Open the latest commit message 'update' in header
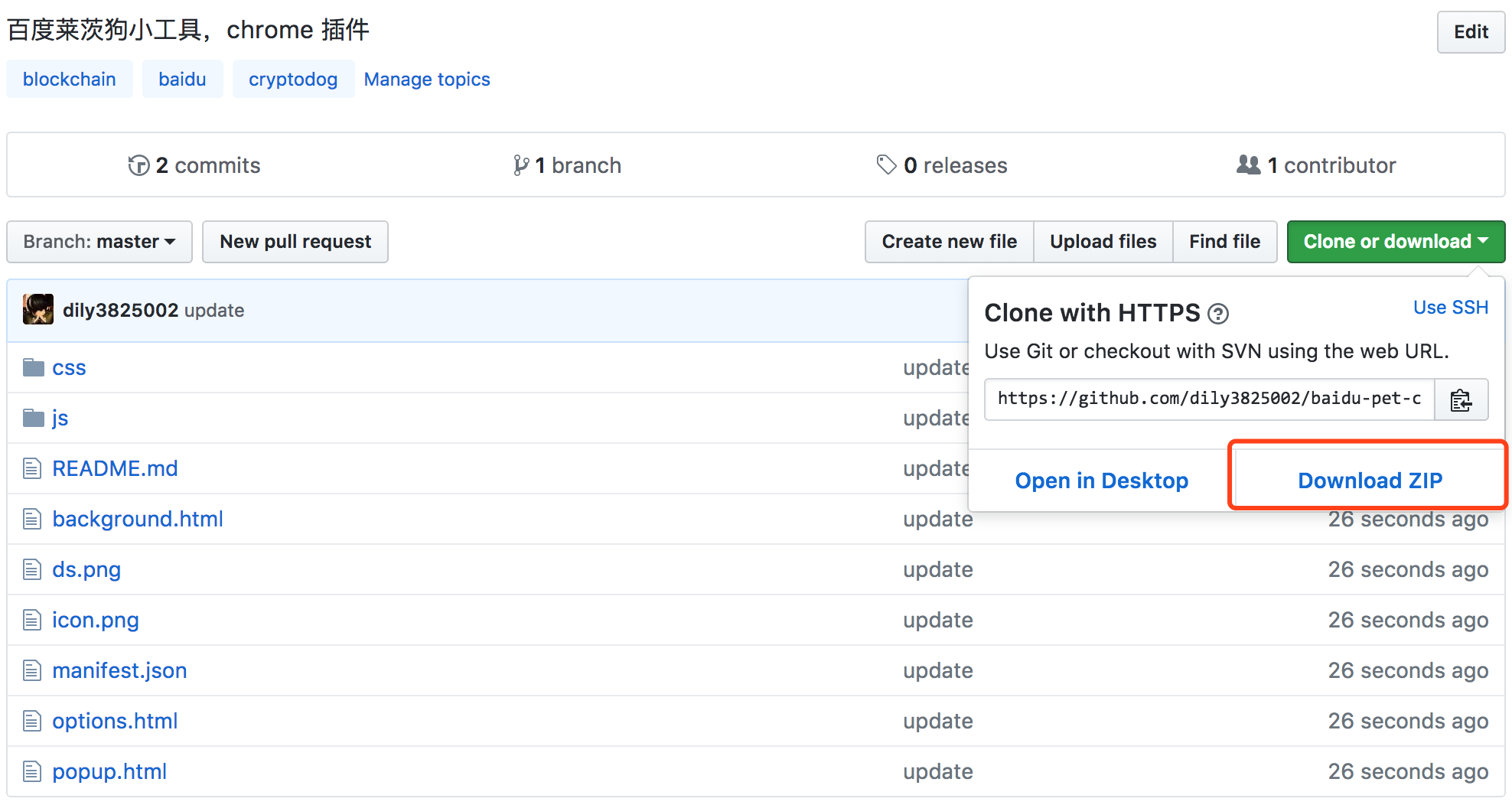 (214, 311)
